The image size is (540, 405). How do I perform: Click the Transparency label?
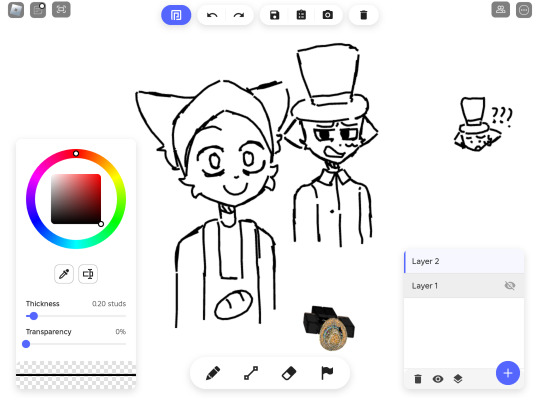(x=49, y=332)
